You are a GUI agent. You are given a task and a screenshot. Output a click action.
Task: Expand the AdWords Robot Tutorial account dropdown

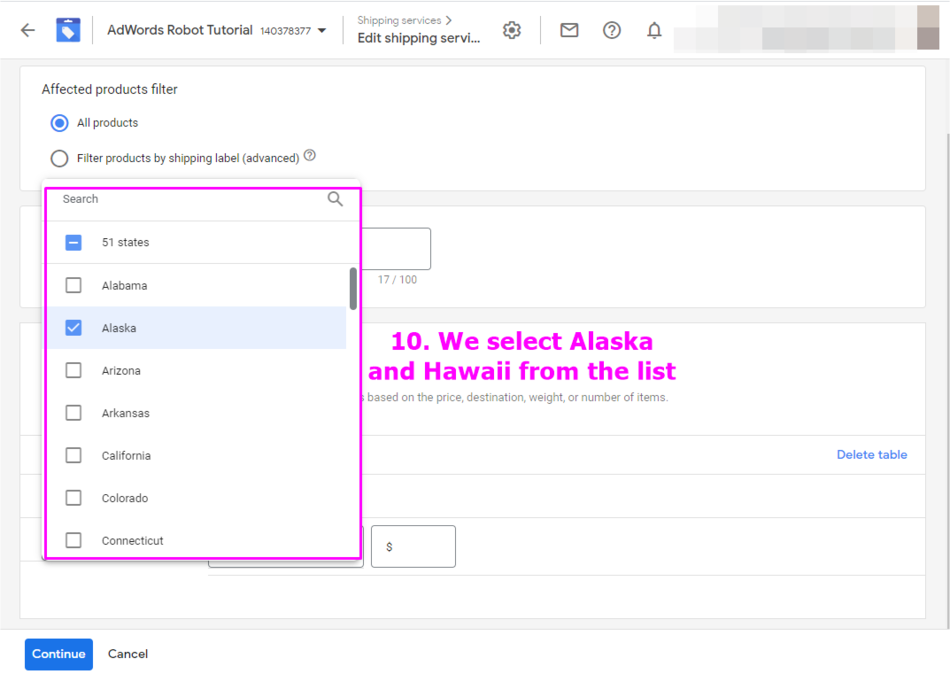tap(322, 31)
